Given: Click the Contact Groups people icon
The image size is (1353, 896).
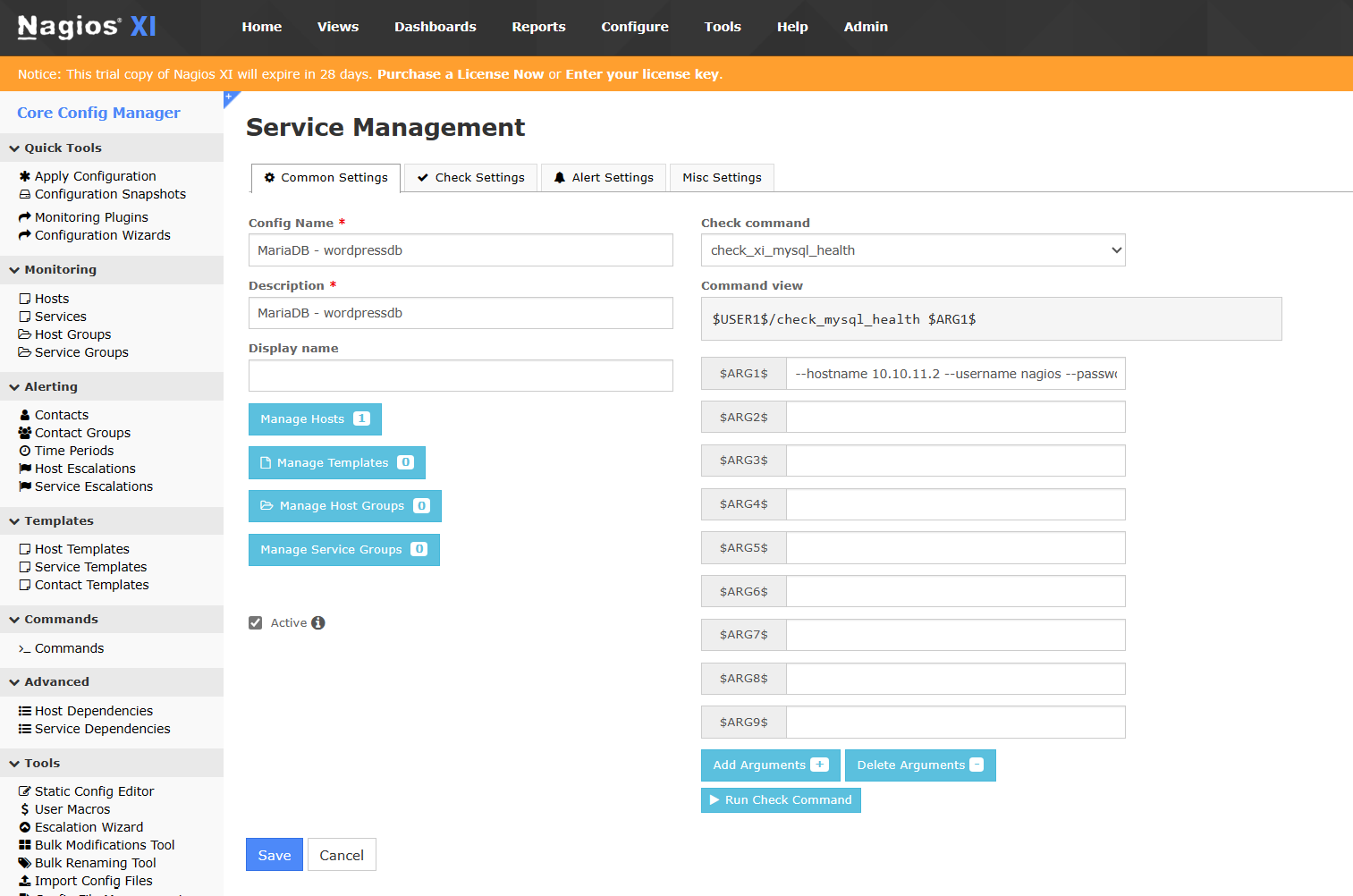Looking at the screenshot, I should point(25,433).
